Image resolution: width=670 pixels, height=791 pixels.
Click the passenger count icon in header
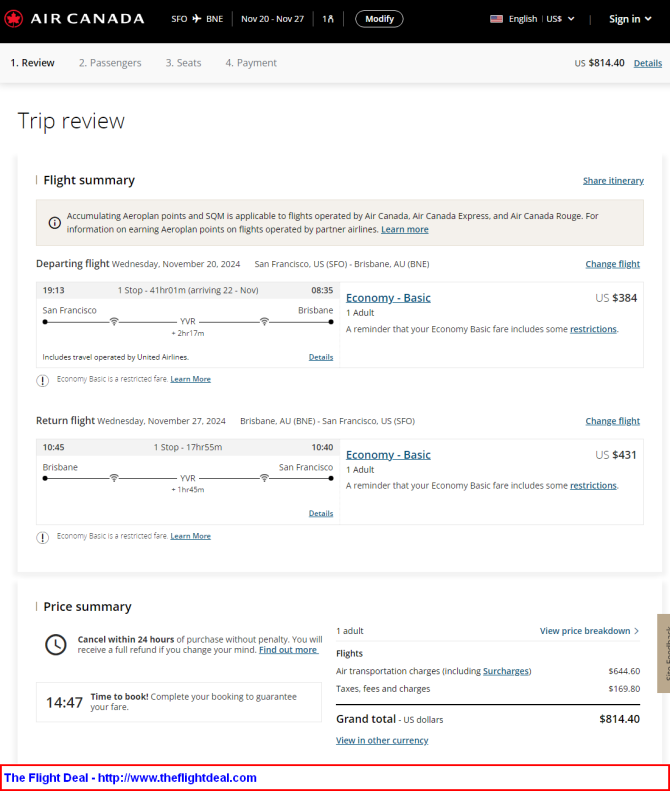pos(328,19)
